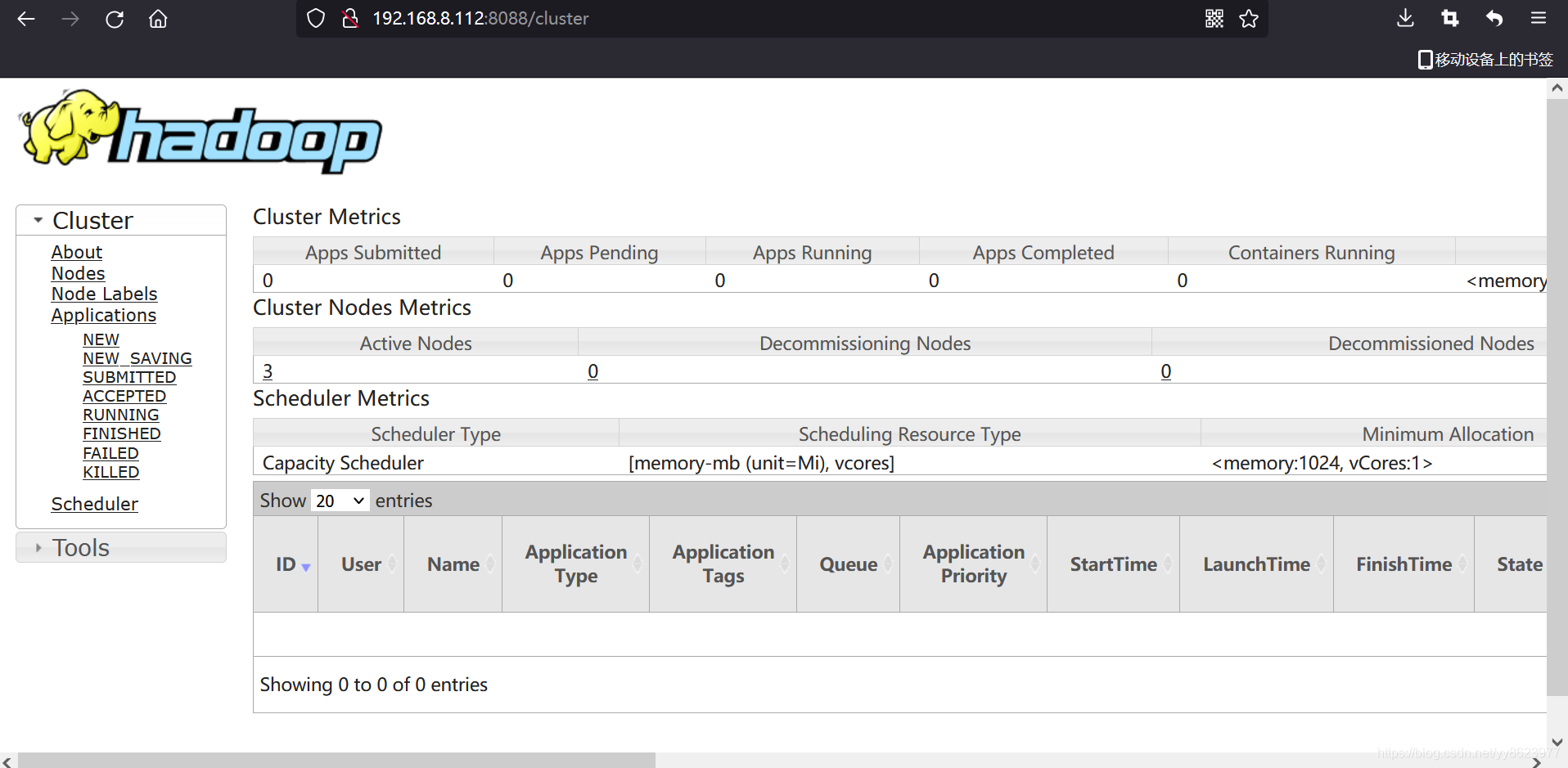Sort the table by User column

pos(361,564)
